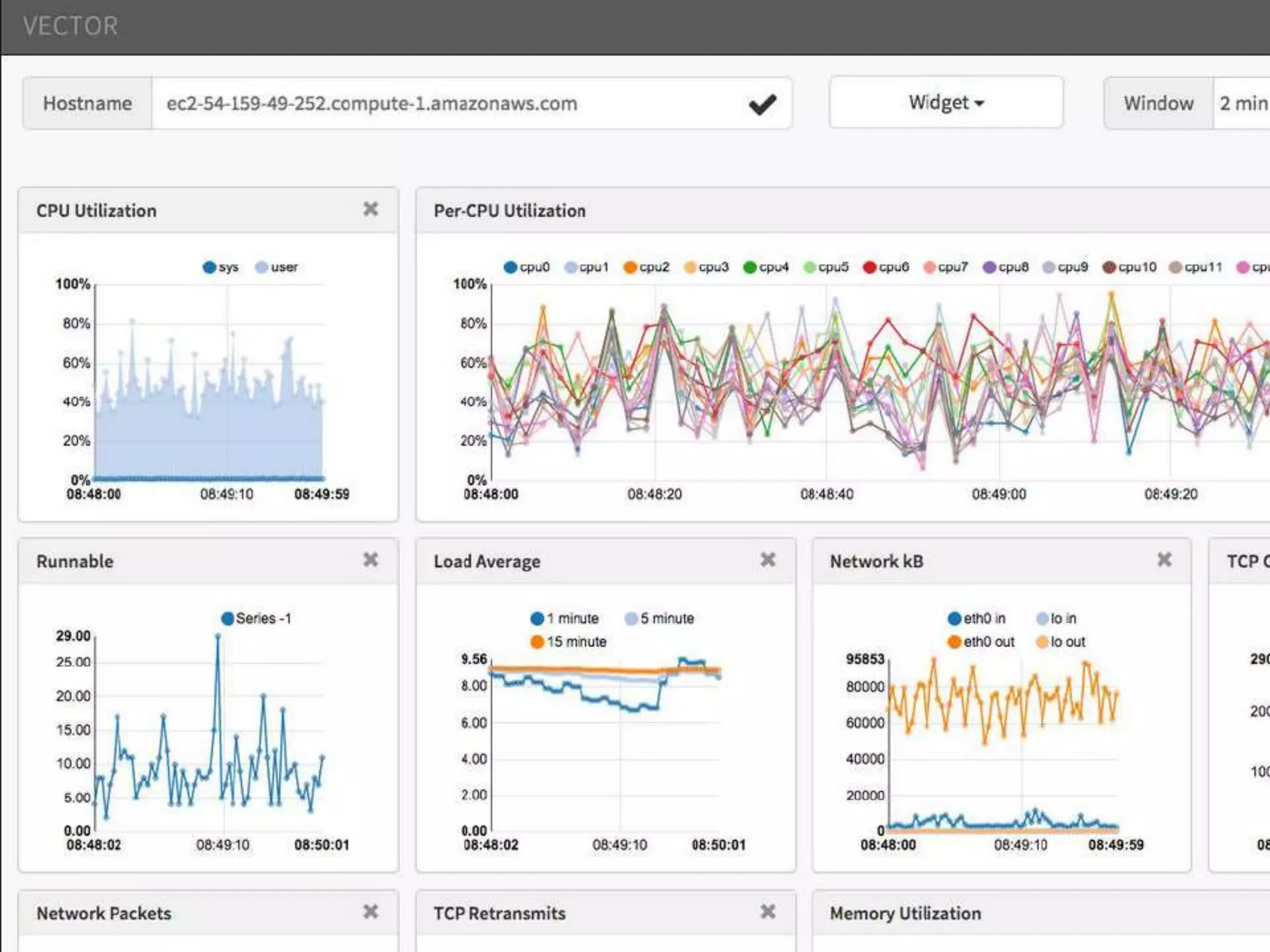The width and height of the screenshot is (1270, 952).
Task: Click the Widget dropdown caret arrow
Action: point(979,104)
